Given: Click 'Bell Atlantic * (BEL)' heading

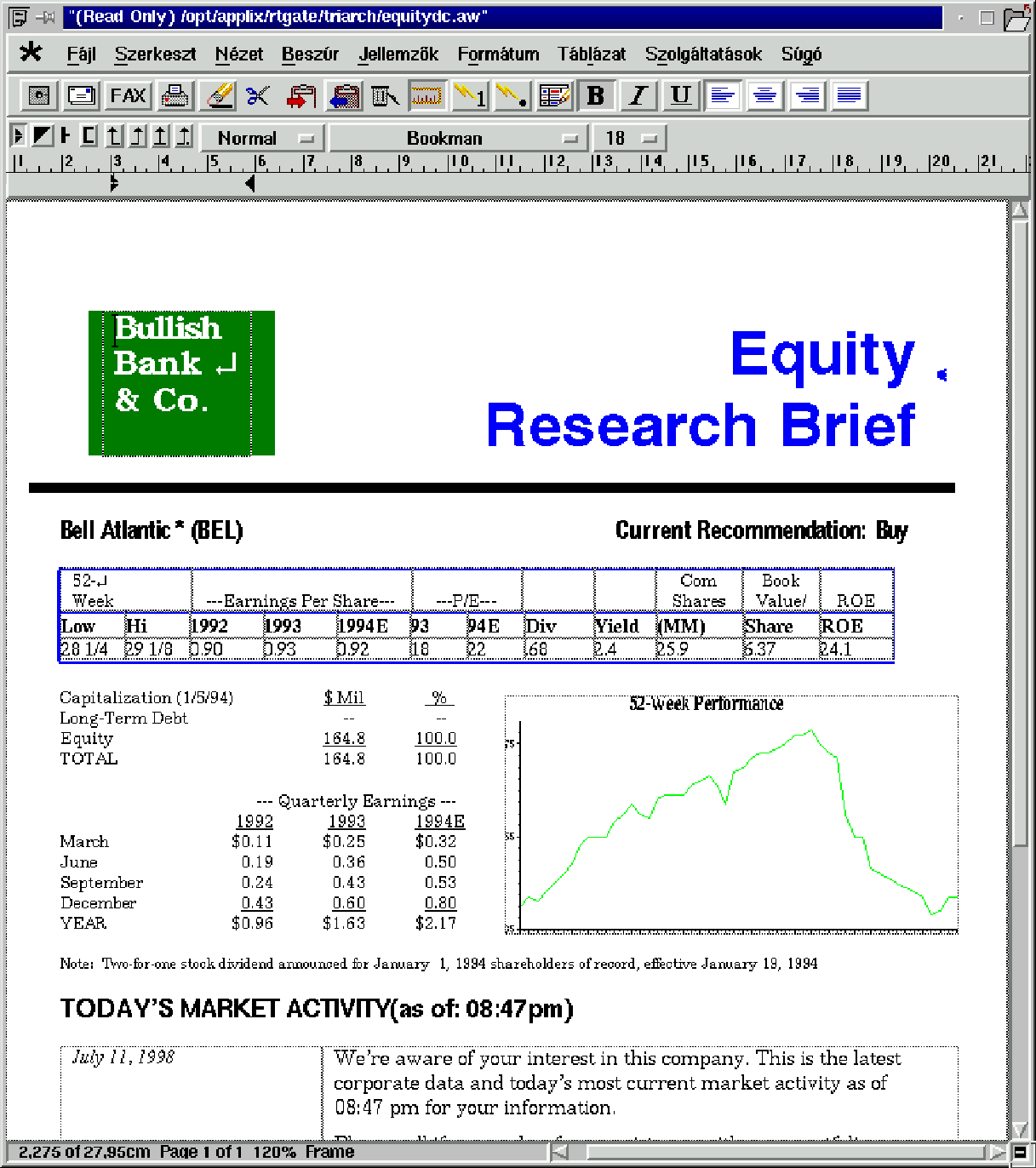Looking at the screenshot, I should (152, 530).
